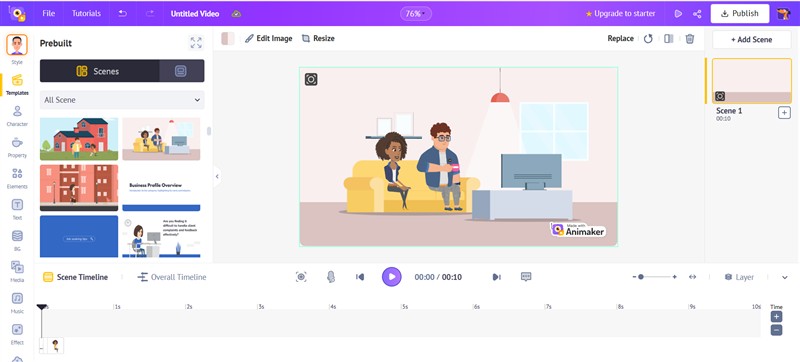Click the timeline zoom plus sign
The height and width of the screenshot is (362, 800).
pos(674,277)
